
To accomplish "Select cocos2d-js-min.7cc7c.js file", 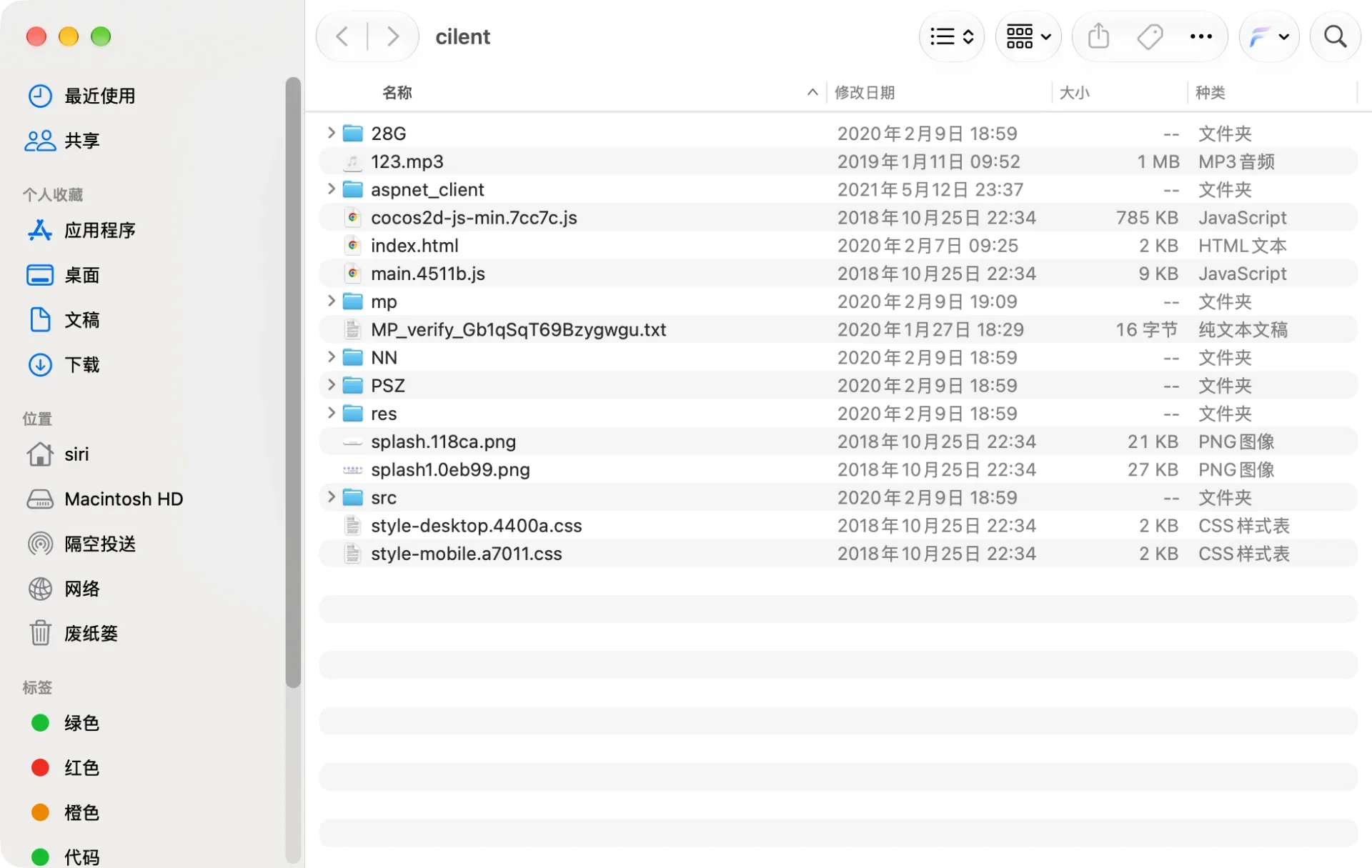I will tap(838, 217).
